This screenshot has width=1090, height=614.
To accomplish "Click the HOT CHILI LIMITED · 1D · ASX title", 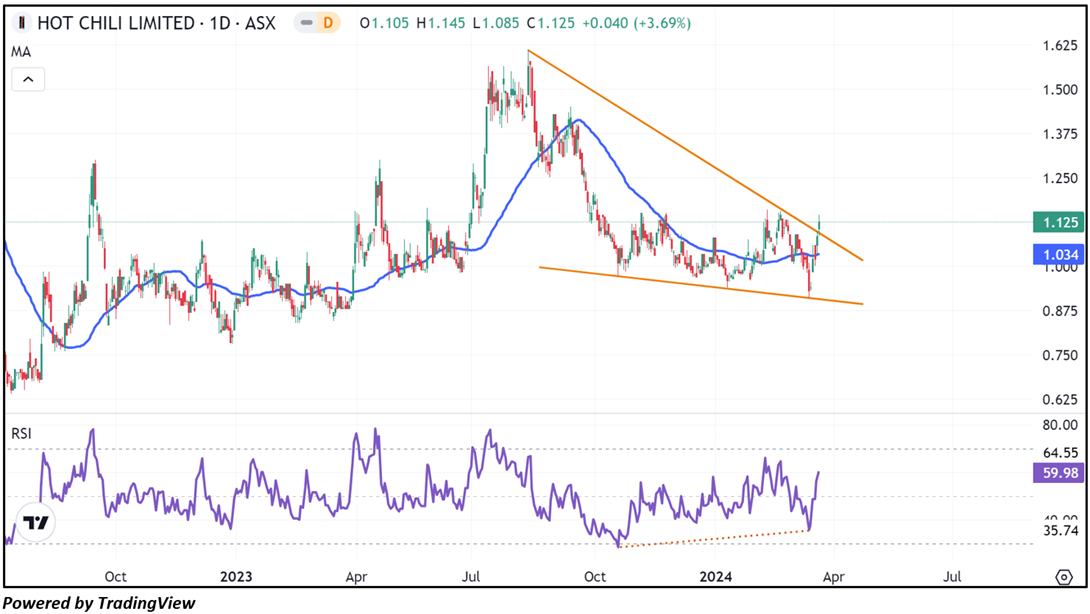I will 156,23.
